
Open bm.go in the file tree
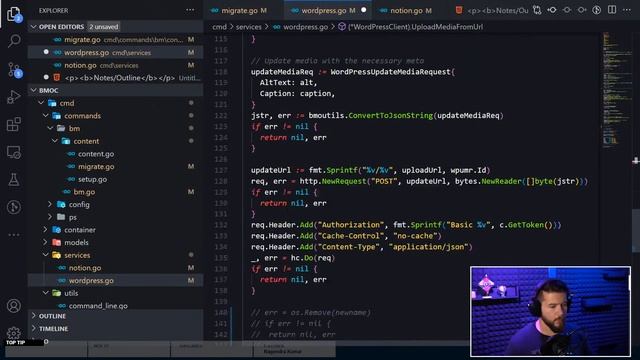[x=116, y=192]
